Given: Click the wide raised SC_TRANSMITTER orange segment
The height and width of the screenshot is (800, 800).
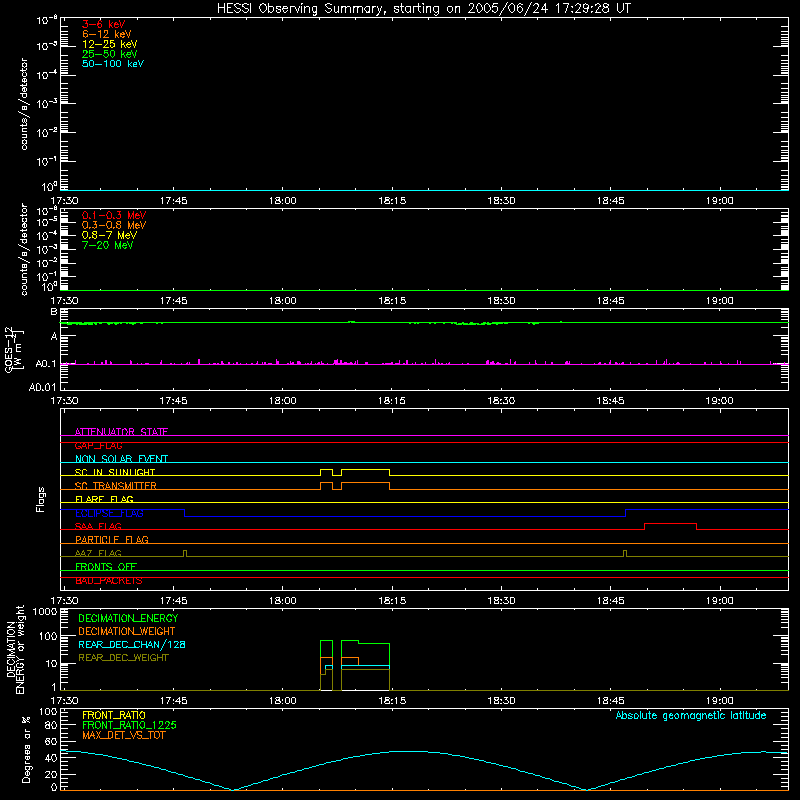Looking at the screenshot, I should 365,483.
